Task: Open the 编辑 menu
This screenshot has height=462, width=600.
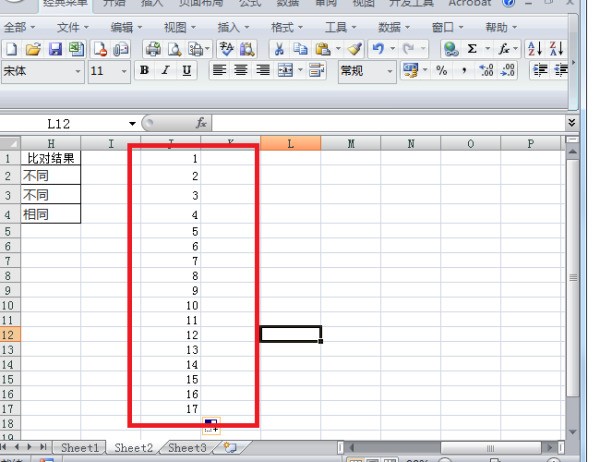Action: [126, 27]
